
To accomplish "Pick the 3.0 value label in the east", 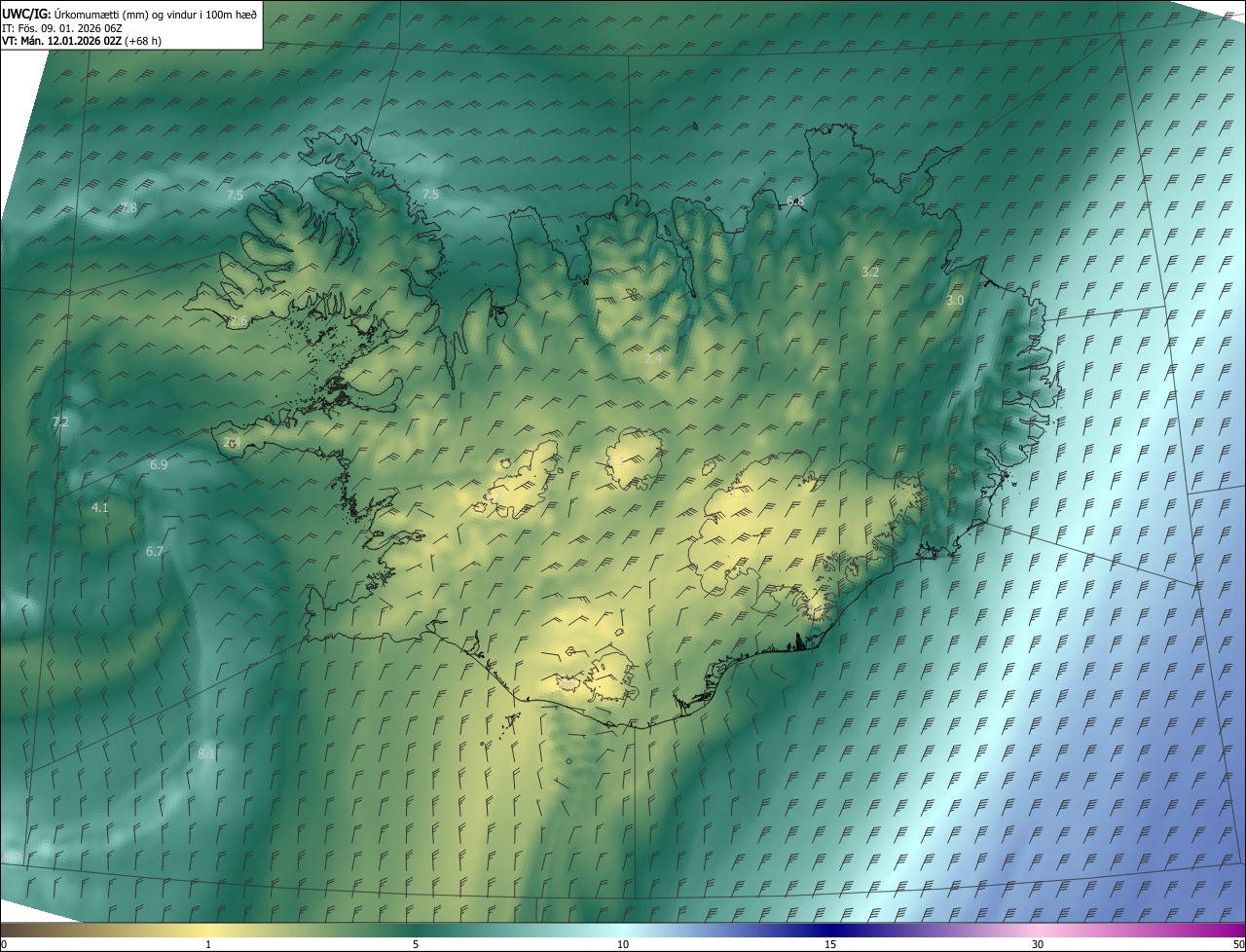I will 955,301.
